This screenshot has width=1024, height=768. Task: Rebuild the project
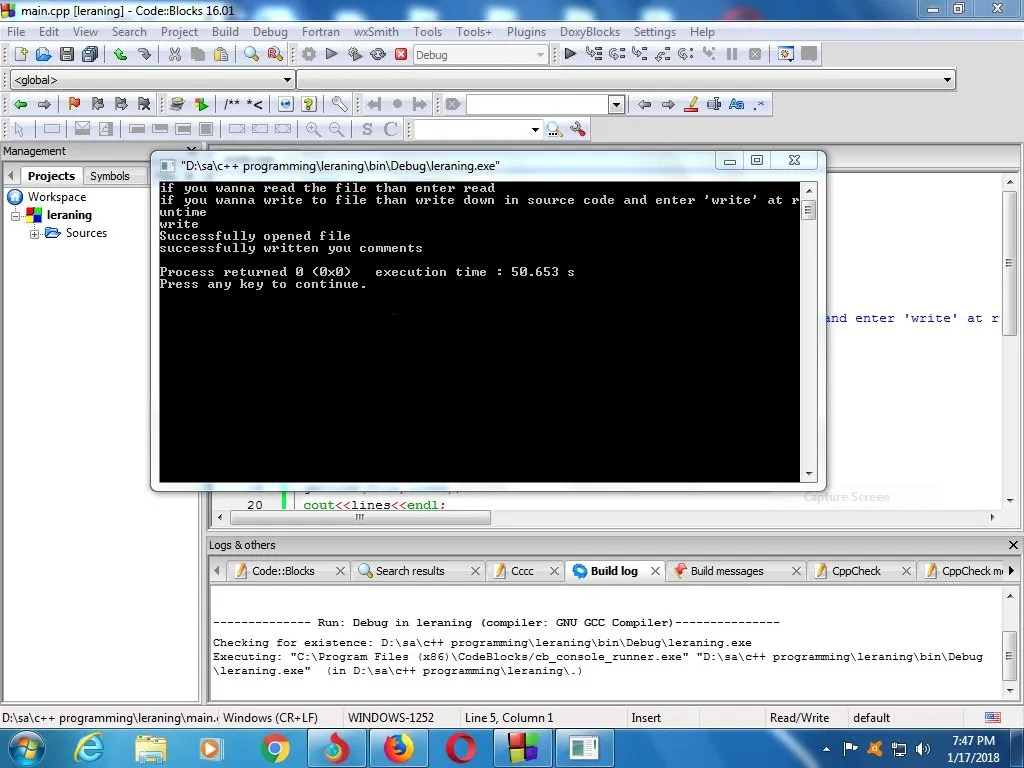(x=378, y=54)
